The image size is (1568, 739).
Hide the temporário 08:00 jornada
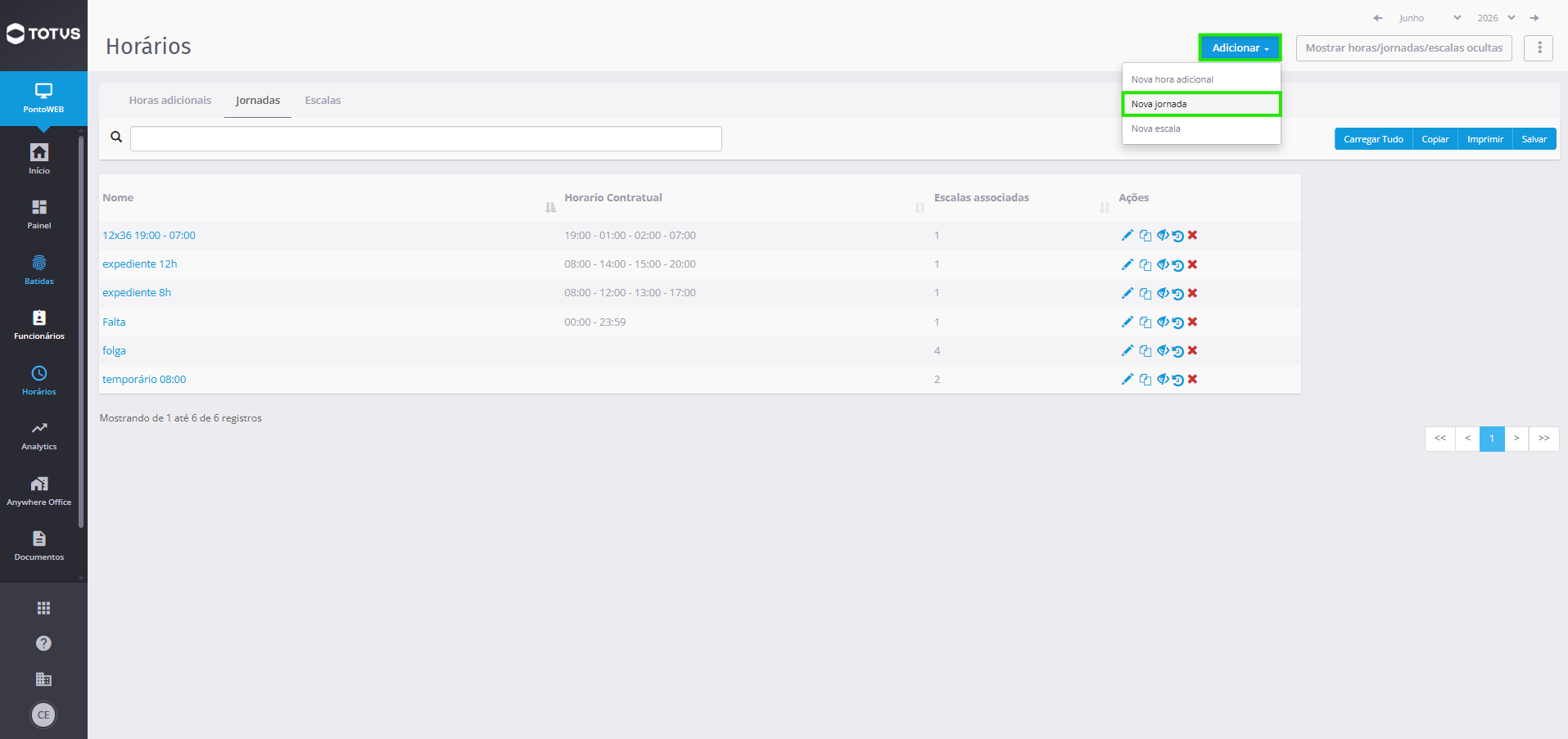pos(1163,380)
